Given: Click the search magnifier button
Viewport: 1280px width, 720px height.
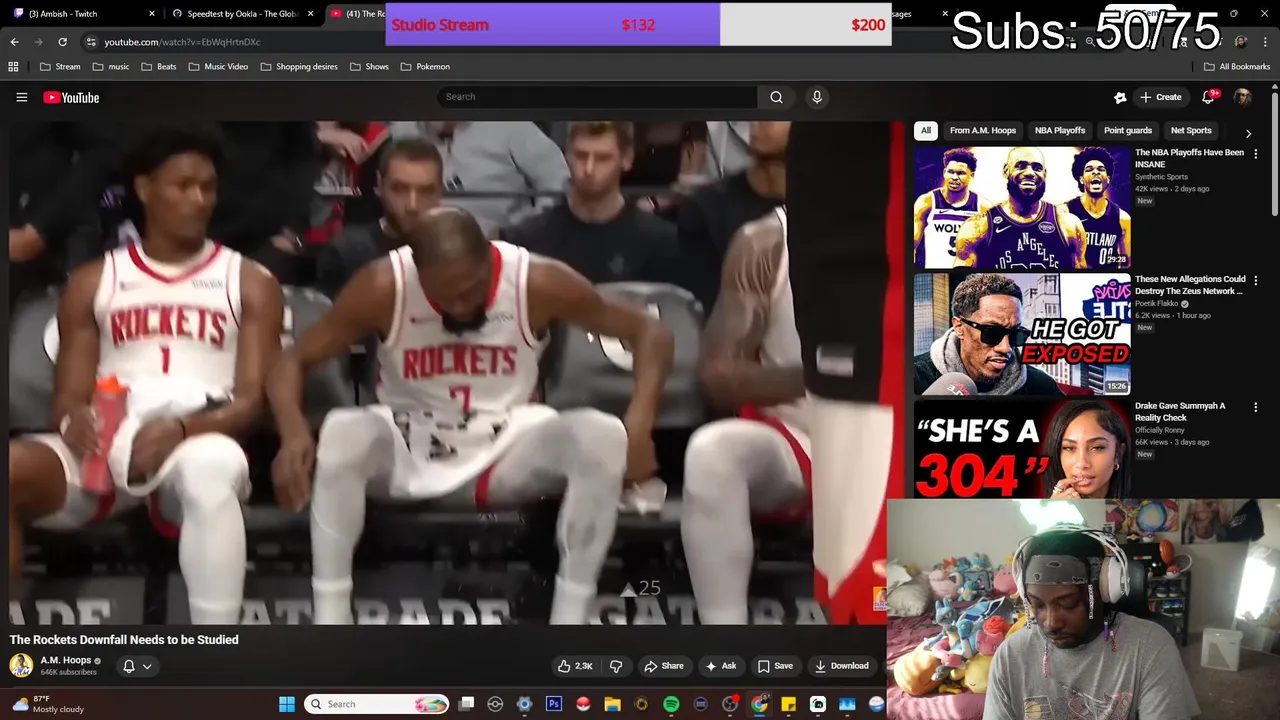Looking at the screenshot, I should 776,97.
